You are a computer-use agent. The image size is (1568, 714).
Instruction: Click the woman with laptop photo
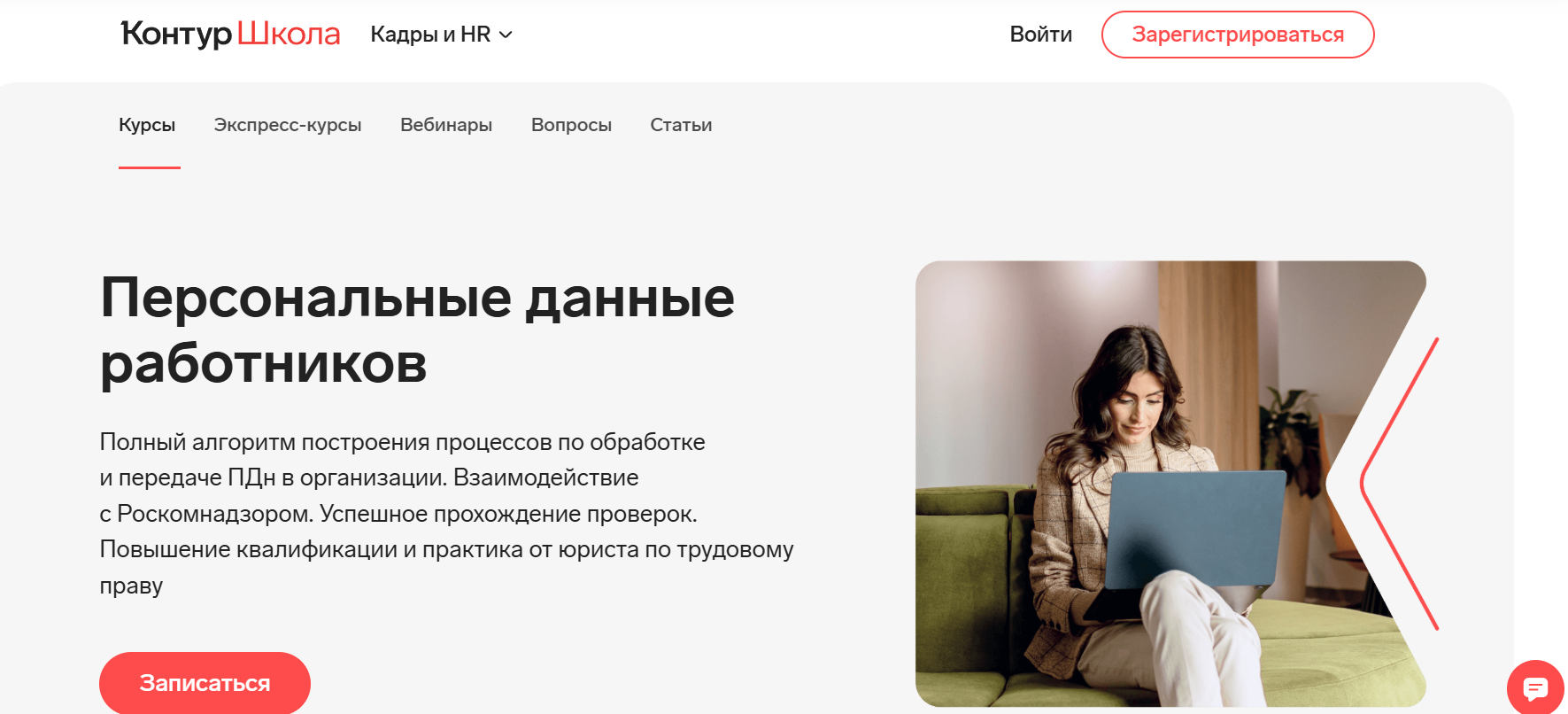click(x=1170, y=484)
